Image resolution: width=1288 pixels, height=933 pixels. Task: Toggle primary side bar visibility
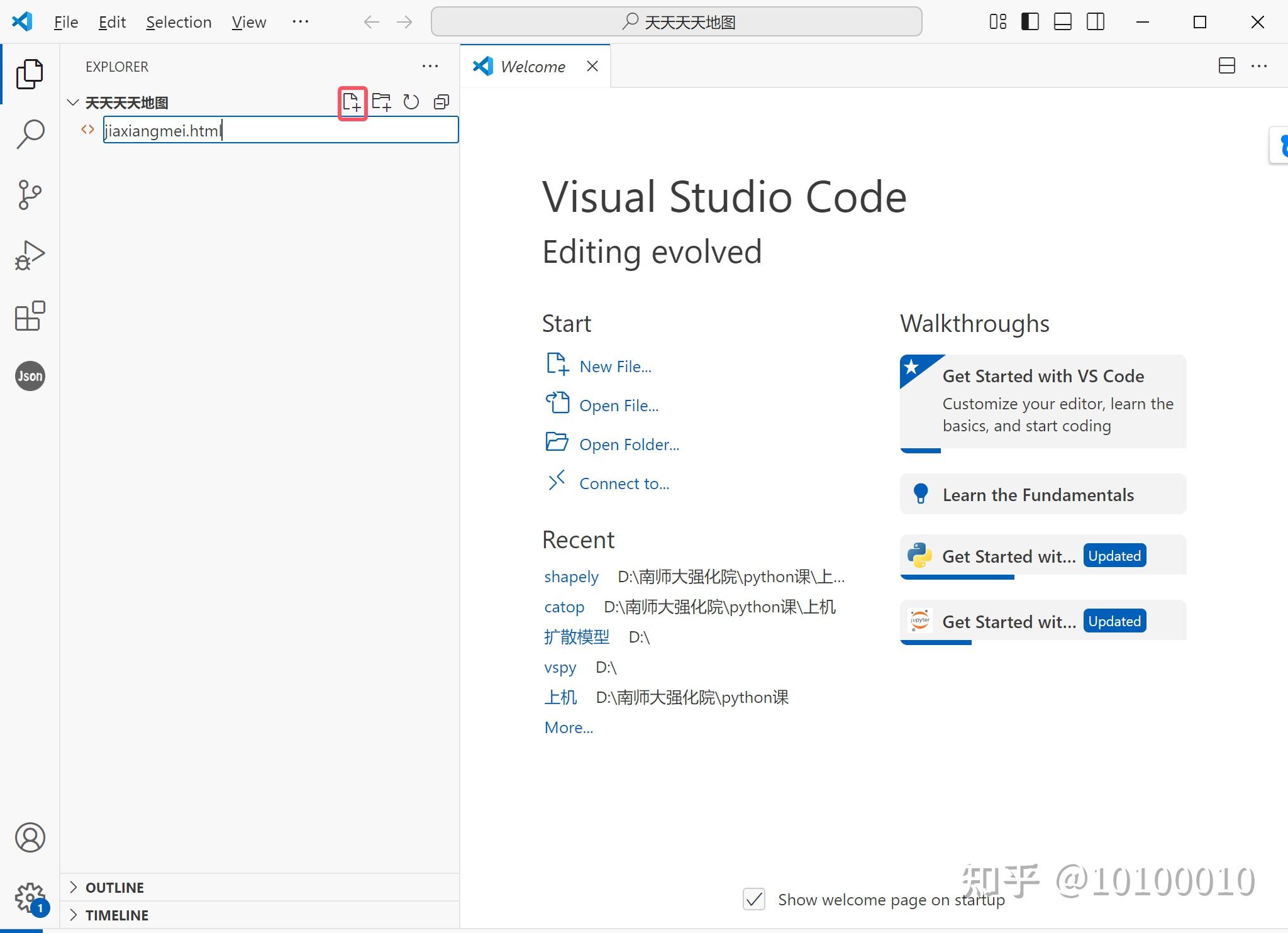tap(1030, 22)
